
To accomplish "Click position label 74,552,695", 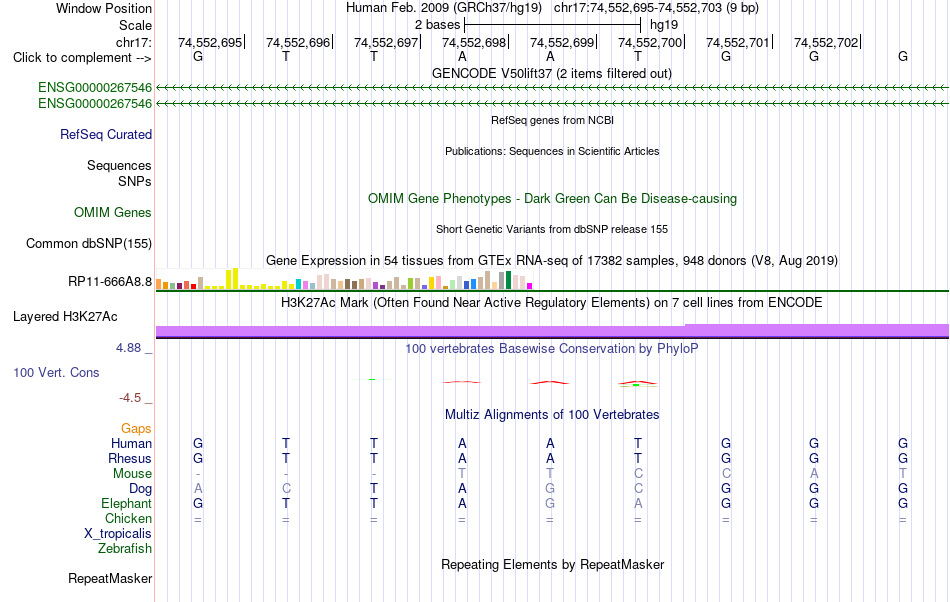I will pos(210,42).
